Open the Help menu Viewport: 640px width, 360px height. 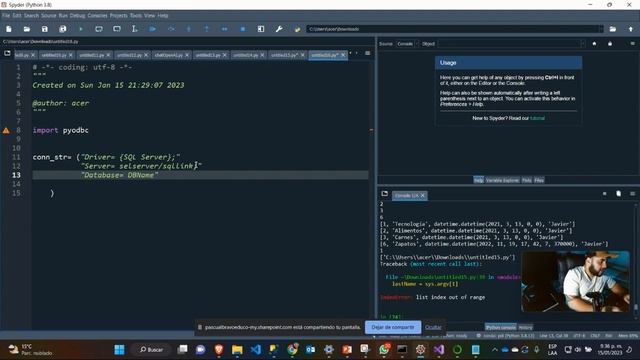pos(163,16)
